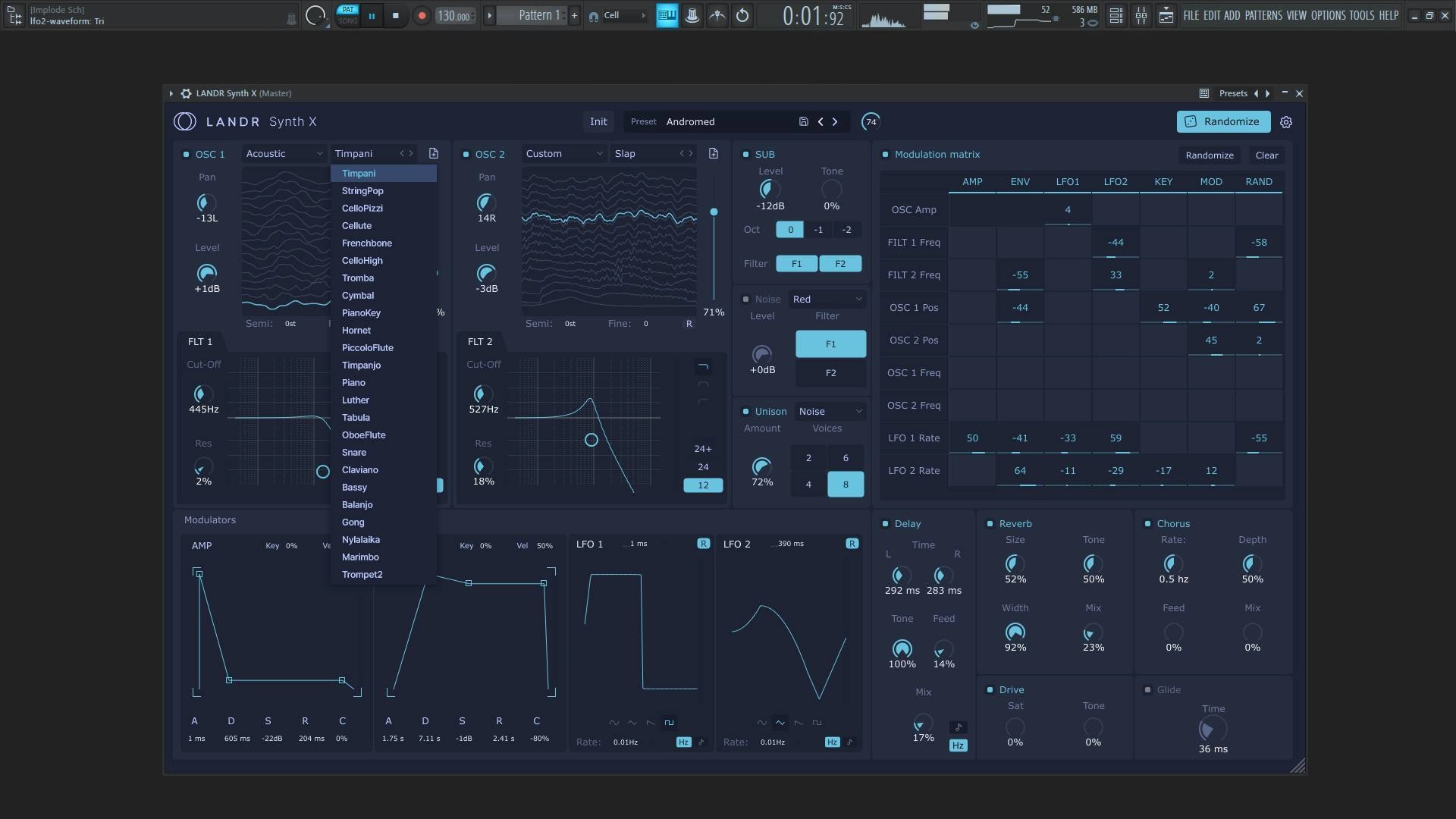Screen dimensions: 1456x819
Task: Choose CelloPizzi from waveform list
Action: point(384,209)
